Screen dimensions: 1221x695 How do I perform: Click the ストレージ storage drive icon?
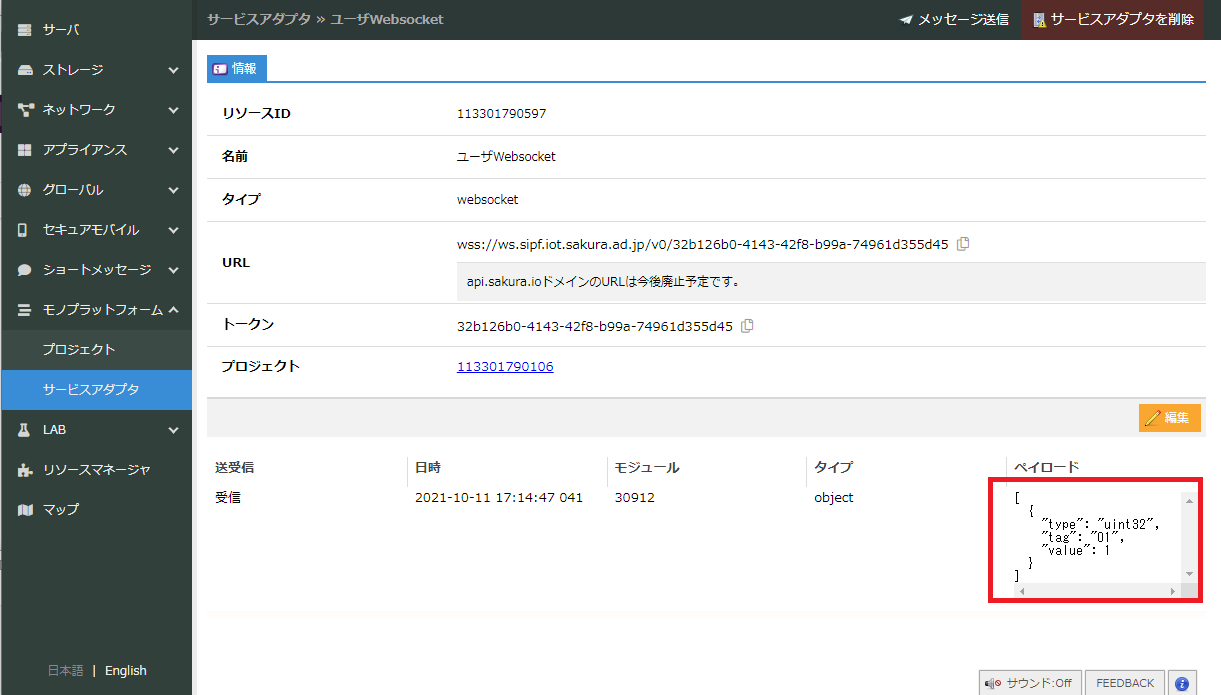coord(25,70)
